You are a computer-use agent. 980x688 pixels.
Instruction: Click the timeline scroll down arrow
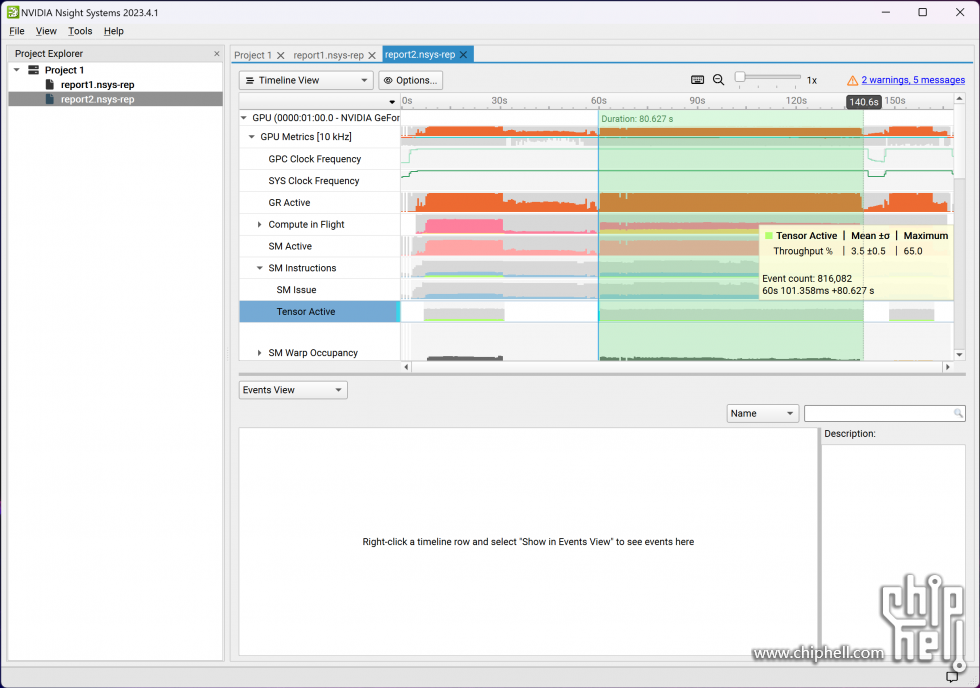point(959,355)
